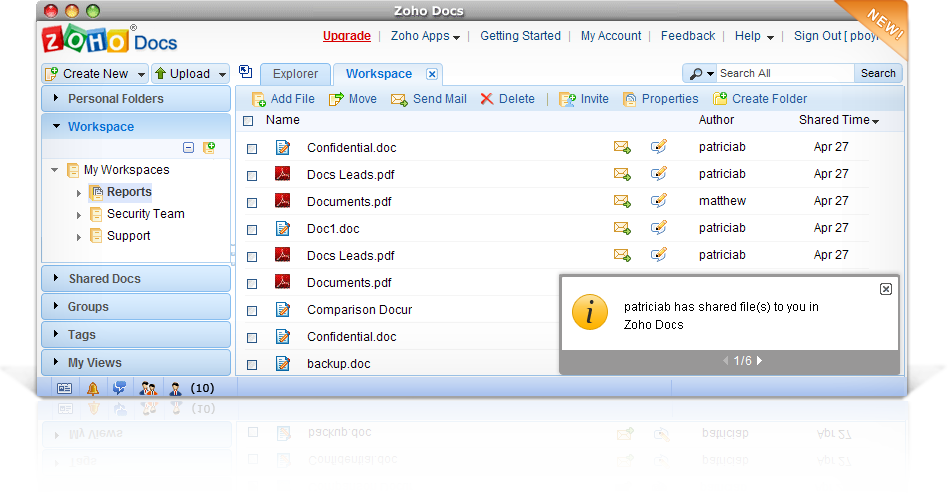Open the Zoho Apps menu
Image resolution: width=948 pixels, height=493 pixels.
coord(425,36)
